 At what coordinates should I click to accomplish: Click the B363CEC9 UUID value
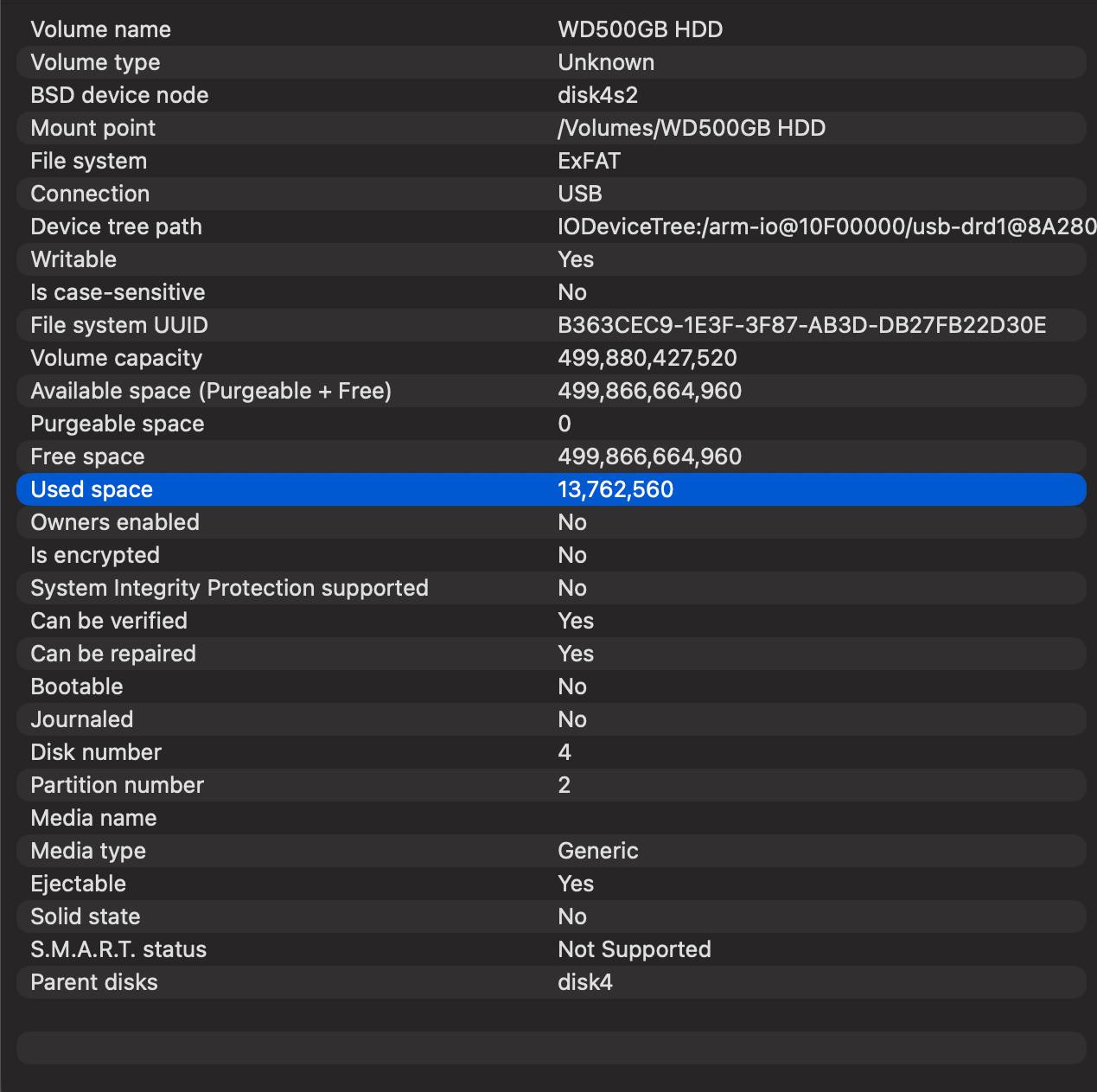(x=802, y=325)
